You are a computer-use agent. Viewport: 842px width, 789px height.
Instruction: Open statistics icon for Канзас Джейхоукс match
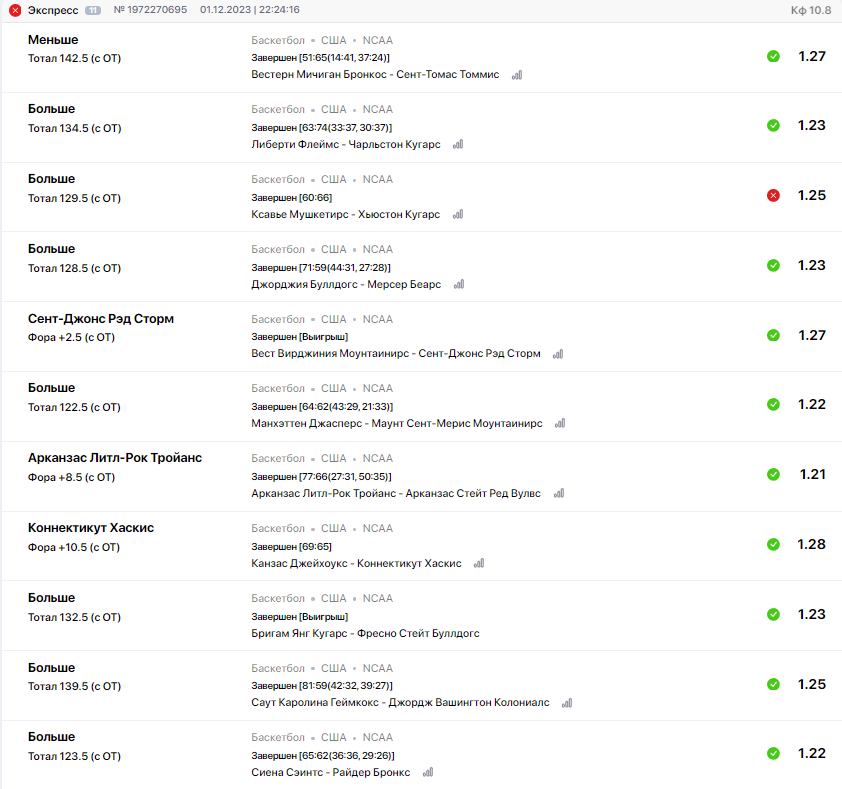479,563
